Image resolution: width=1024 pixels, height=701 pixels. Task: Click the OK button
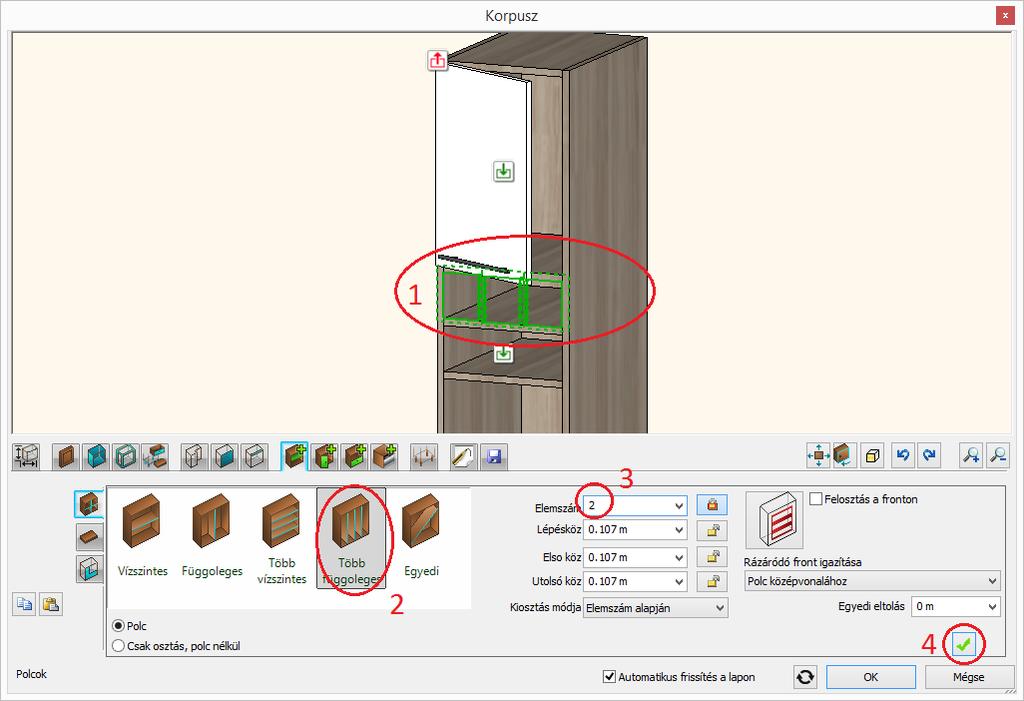871,677
